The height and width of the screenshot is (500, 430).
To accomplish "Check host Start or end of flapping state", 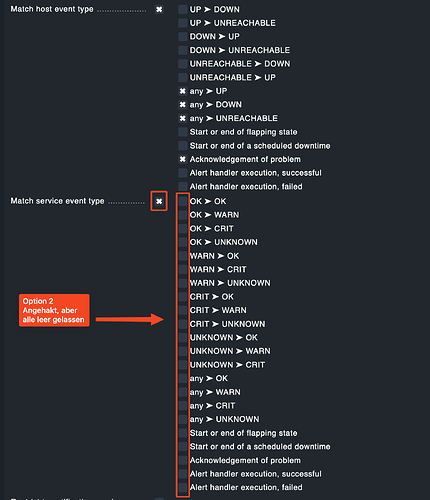I will tap(183, 132).
